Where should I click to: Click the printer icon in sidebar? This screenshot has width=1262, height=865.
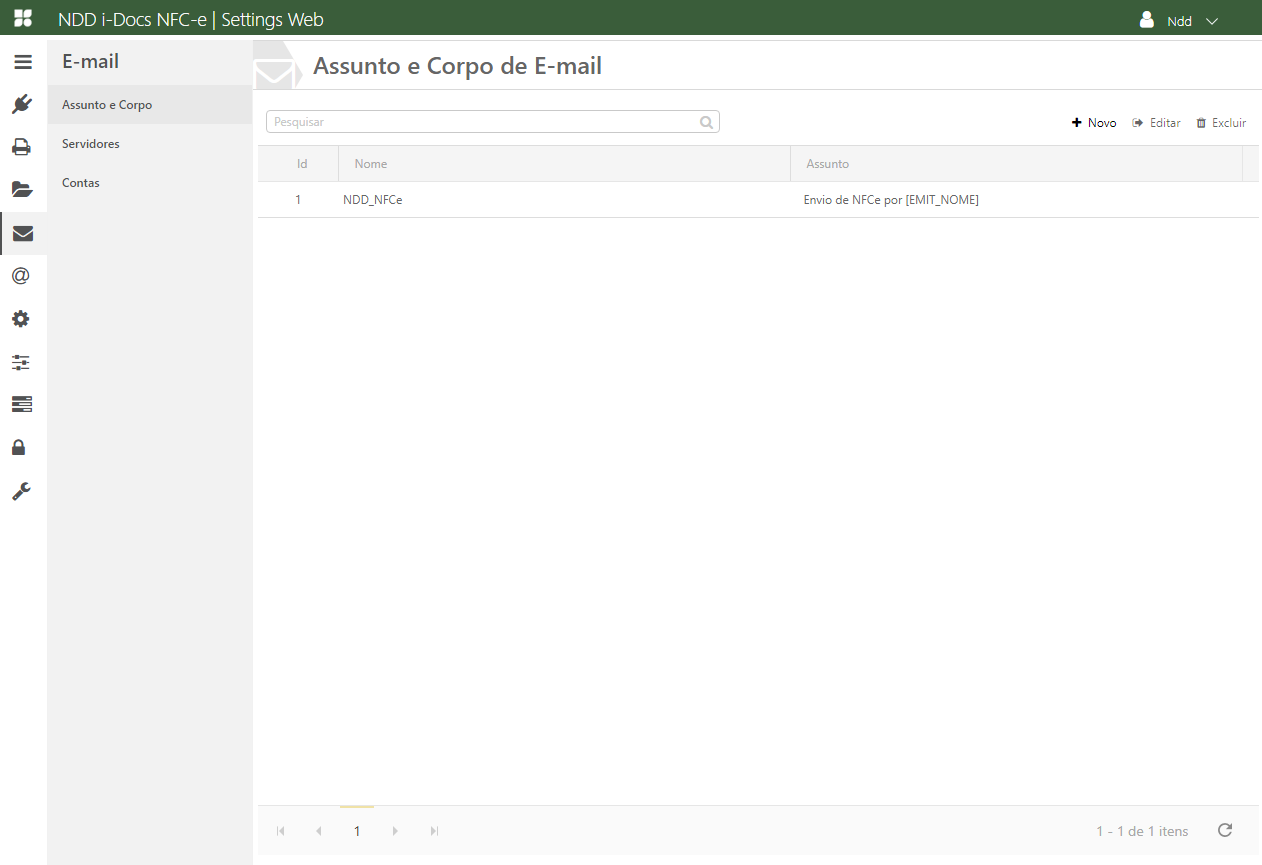22,147
